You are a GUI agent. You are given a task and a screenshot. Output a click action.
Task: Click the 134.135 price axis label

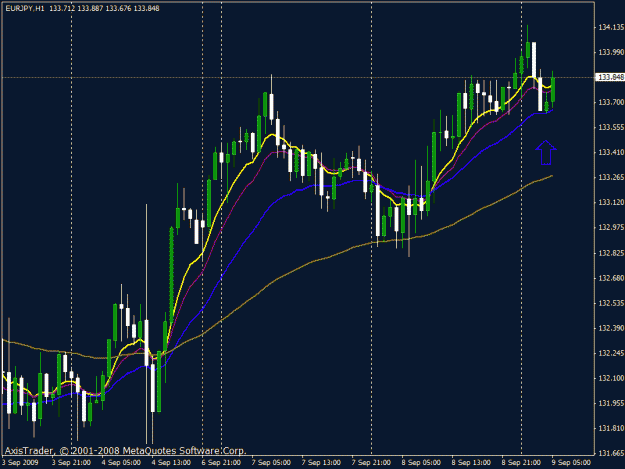click(611, 27)
